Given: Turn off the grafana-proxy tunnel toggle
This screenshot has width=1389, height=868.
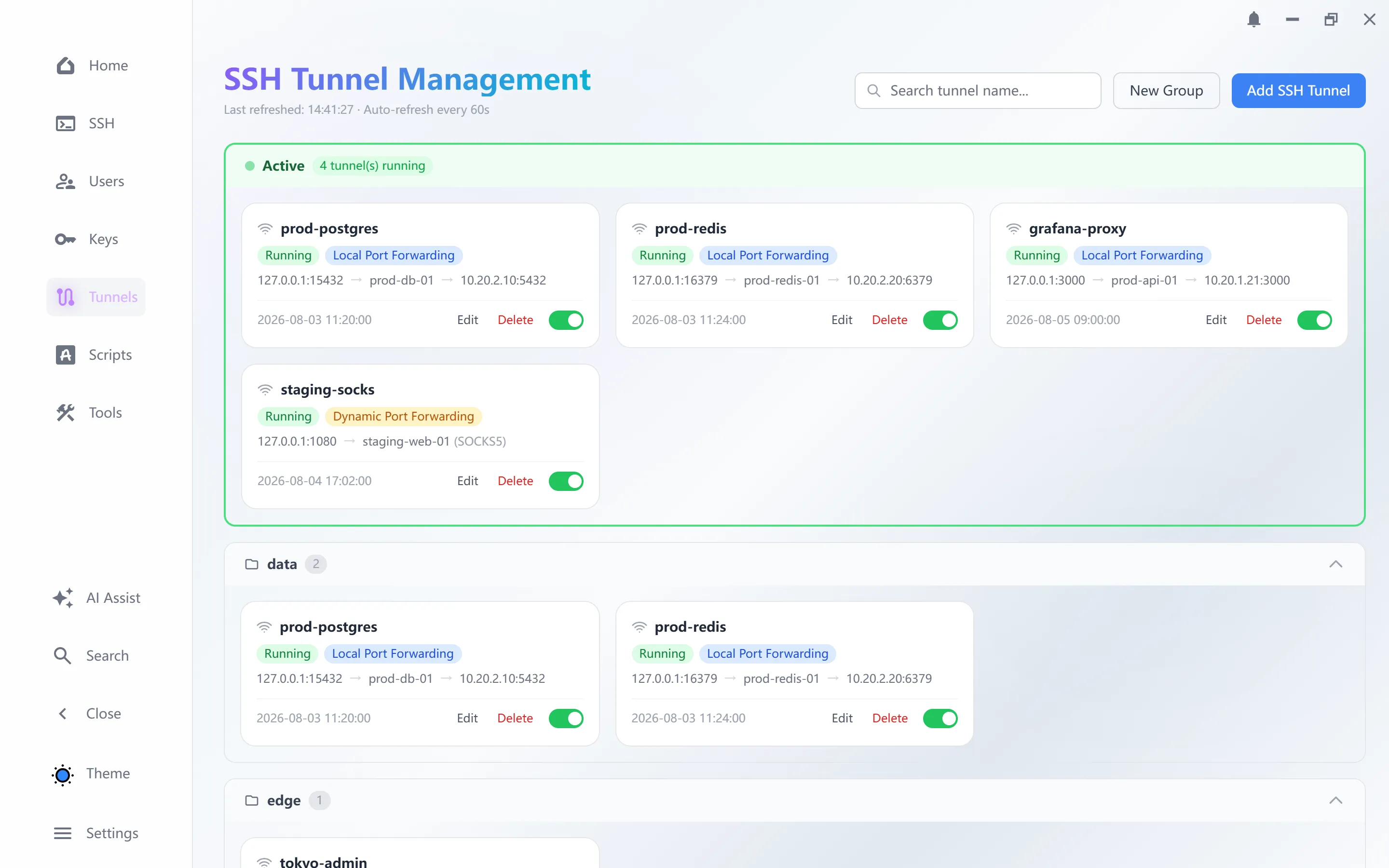Looking at the screenshot, I should coord(1314,320).
